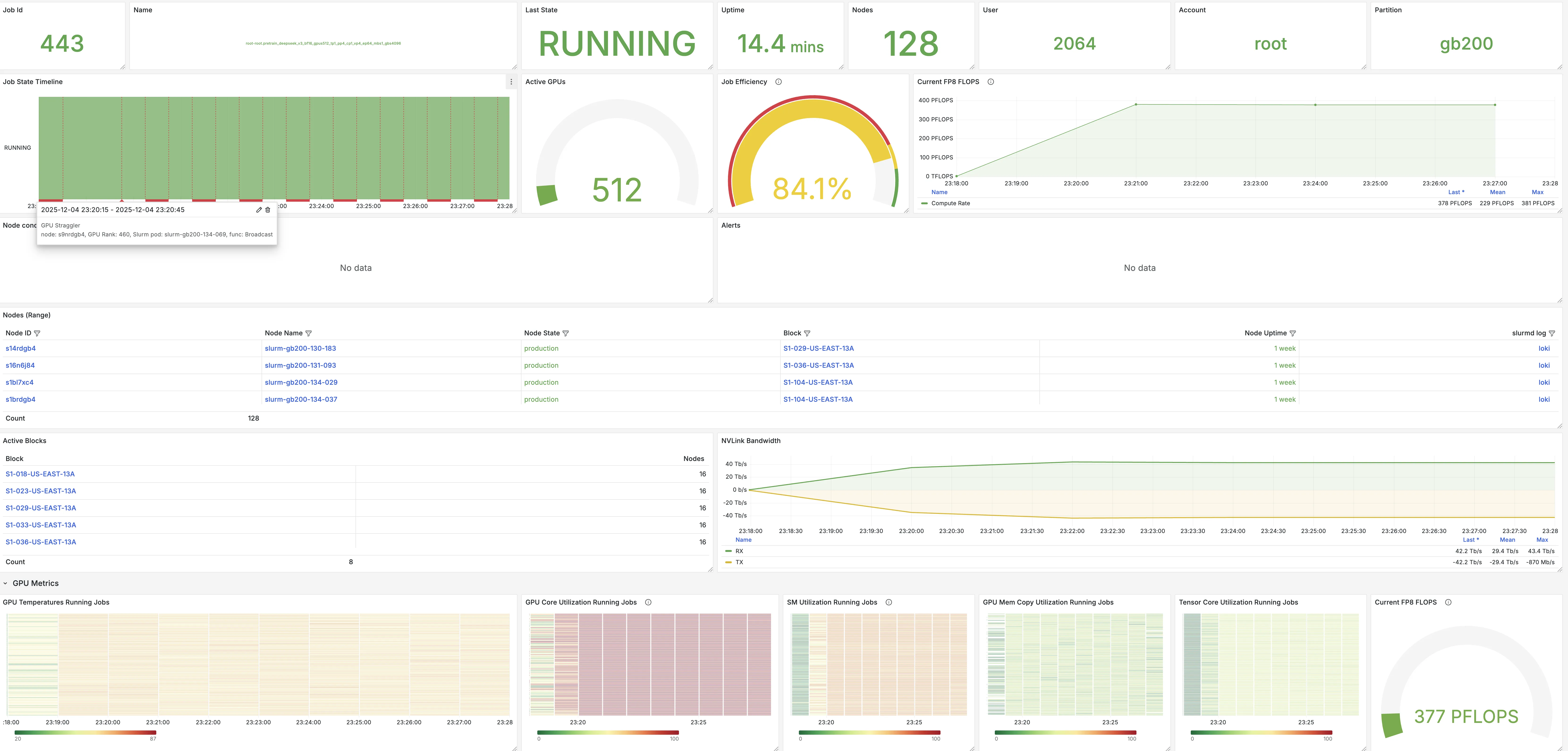The image size is (1568, 751).
Task: Open loki log for slurm-gb200-131-093
Action: (1544, 365)
